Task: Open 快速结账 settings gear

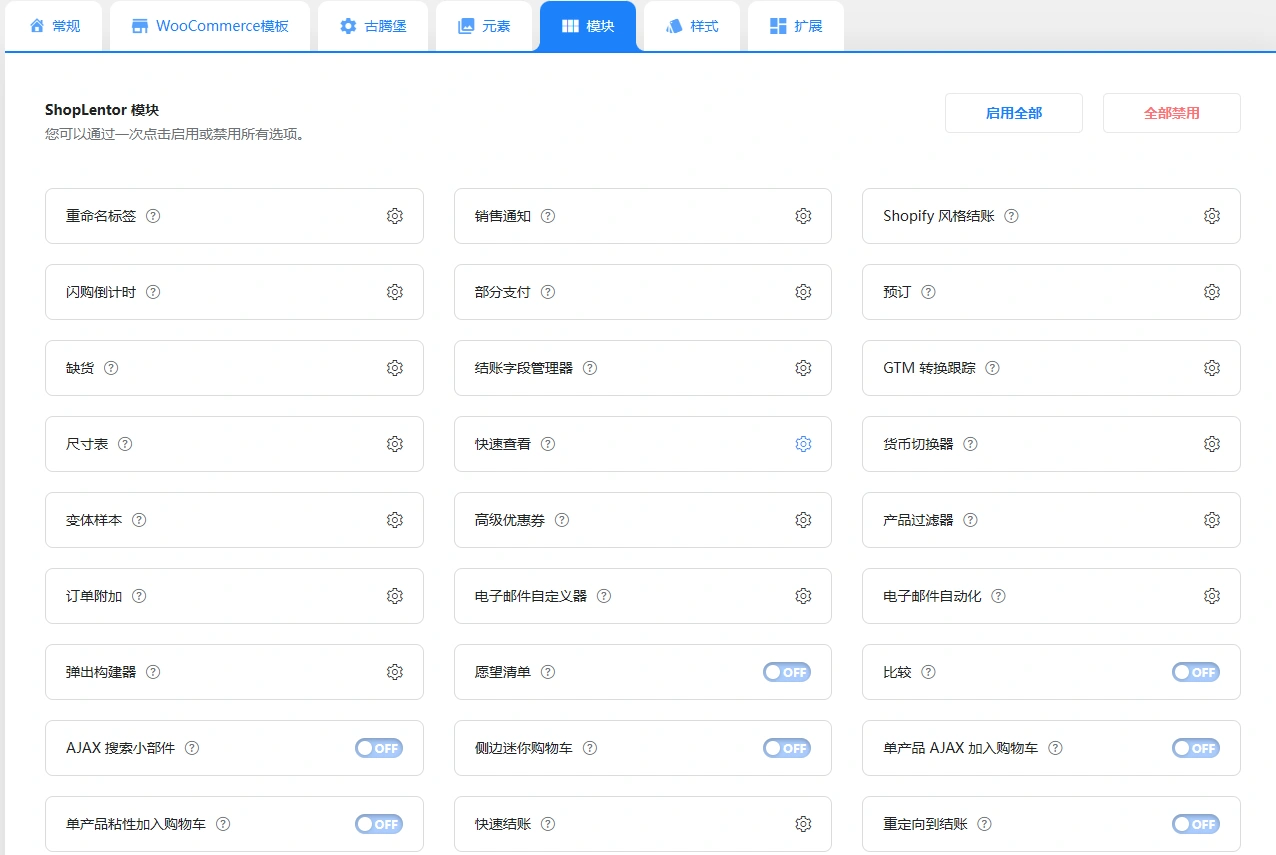Action: pos(803,823)
